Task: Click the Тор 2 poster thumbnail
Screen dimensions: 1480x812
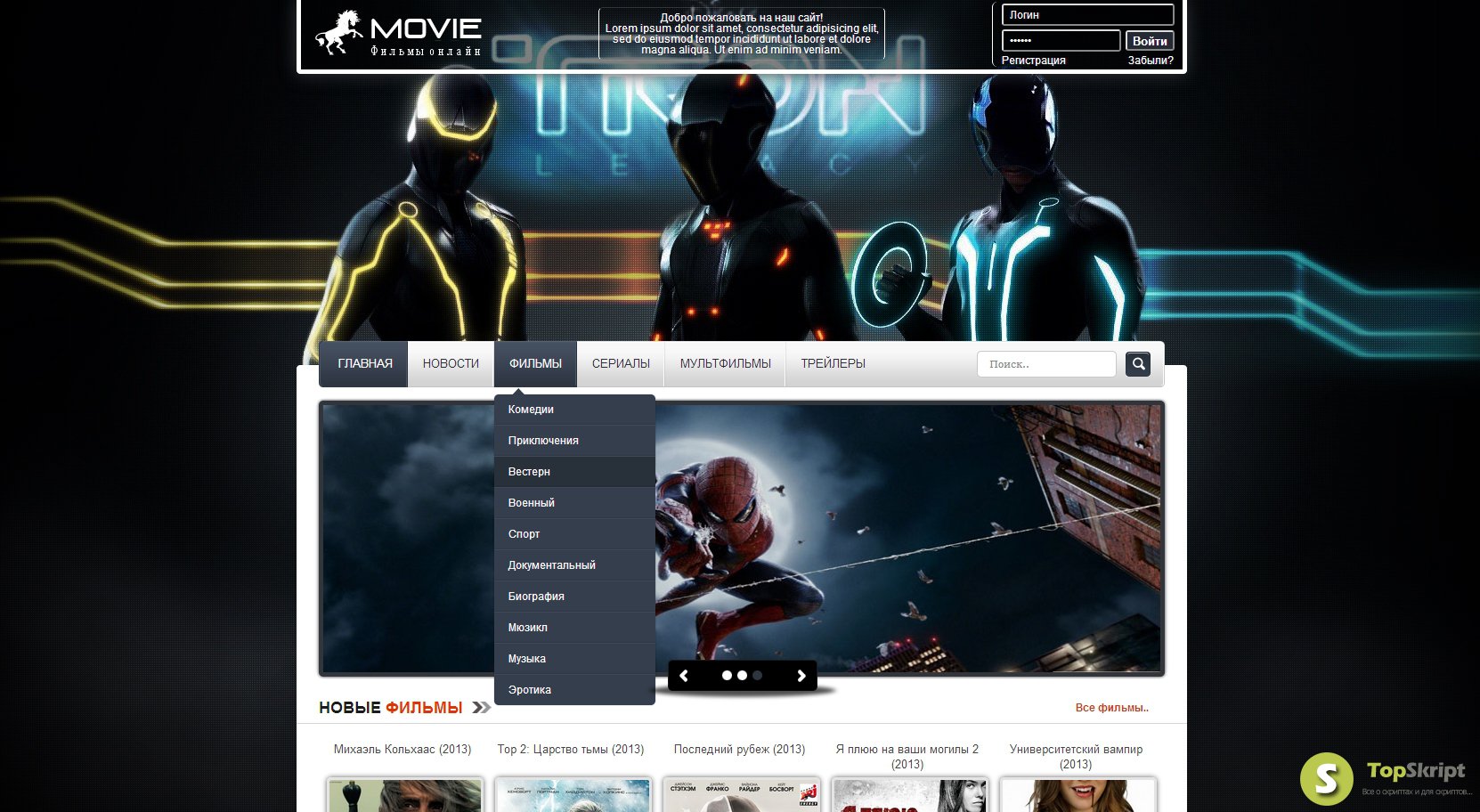Action: (x=573, y=795)
